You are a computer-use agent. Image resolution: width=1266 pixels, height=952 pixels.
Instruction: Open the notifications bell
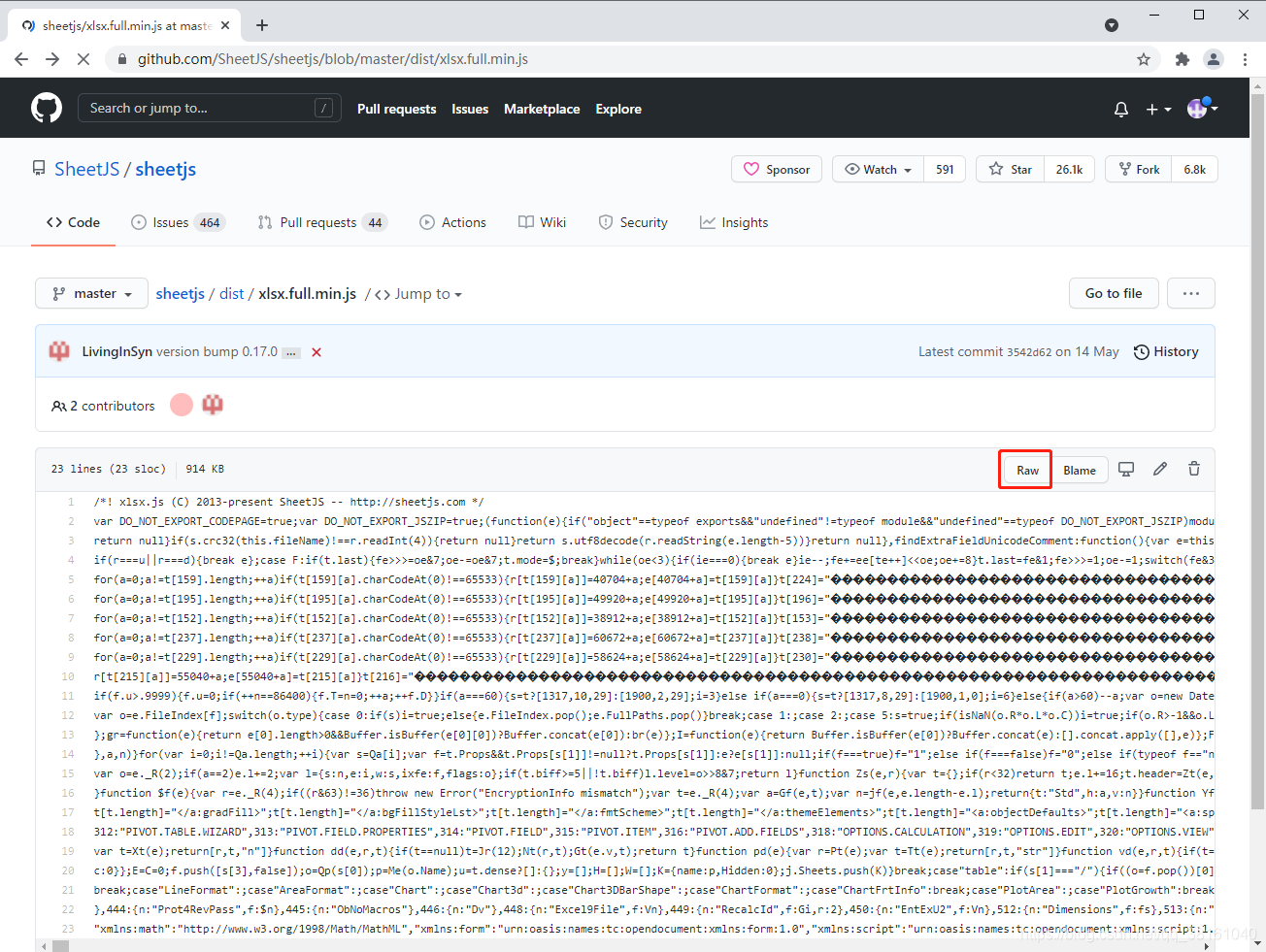1121,109
